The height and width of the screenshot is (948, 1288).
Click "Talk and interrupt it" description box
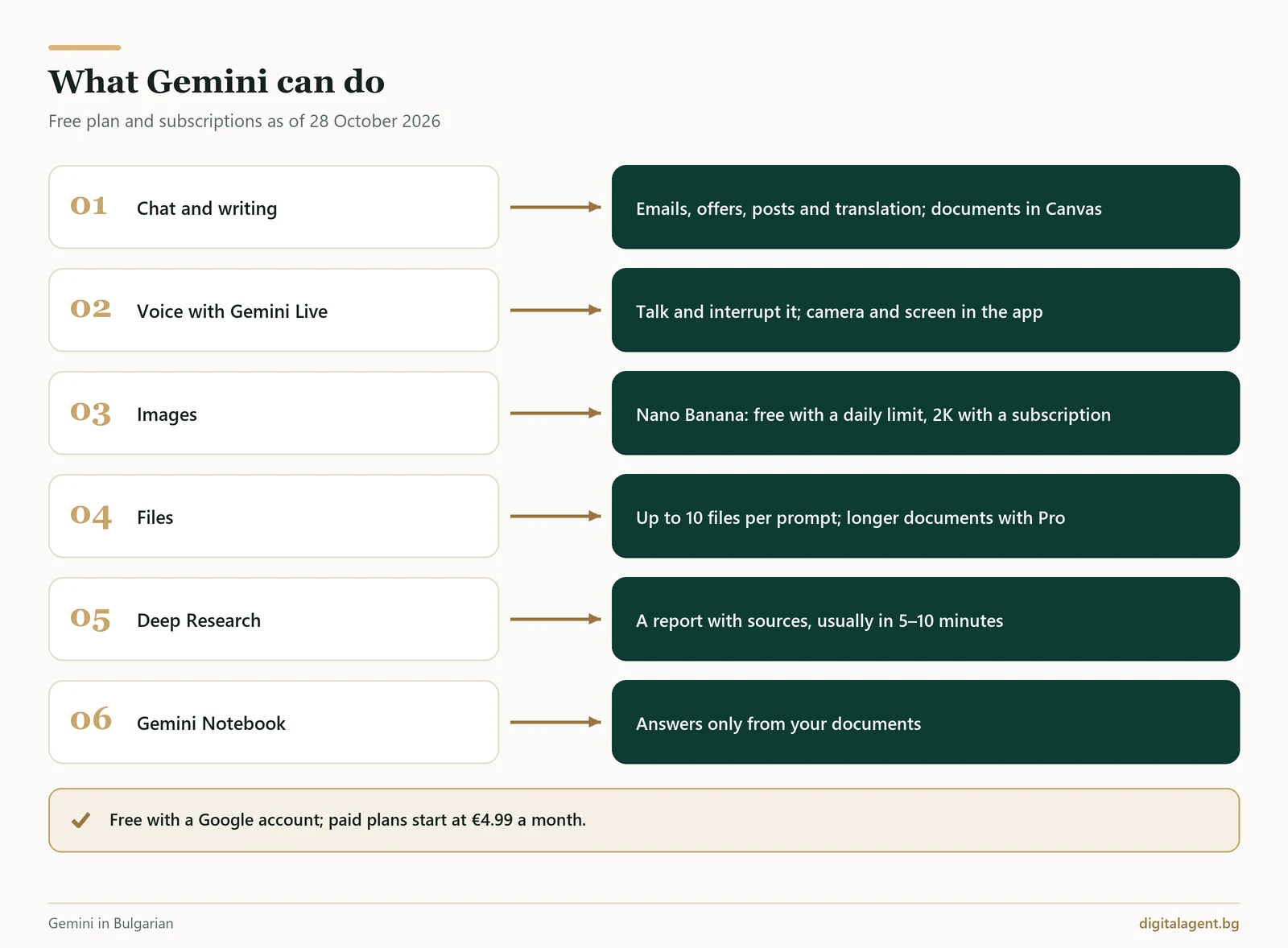(x=926, y=310)
